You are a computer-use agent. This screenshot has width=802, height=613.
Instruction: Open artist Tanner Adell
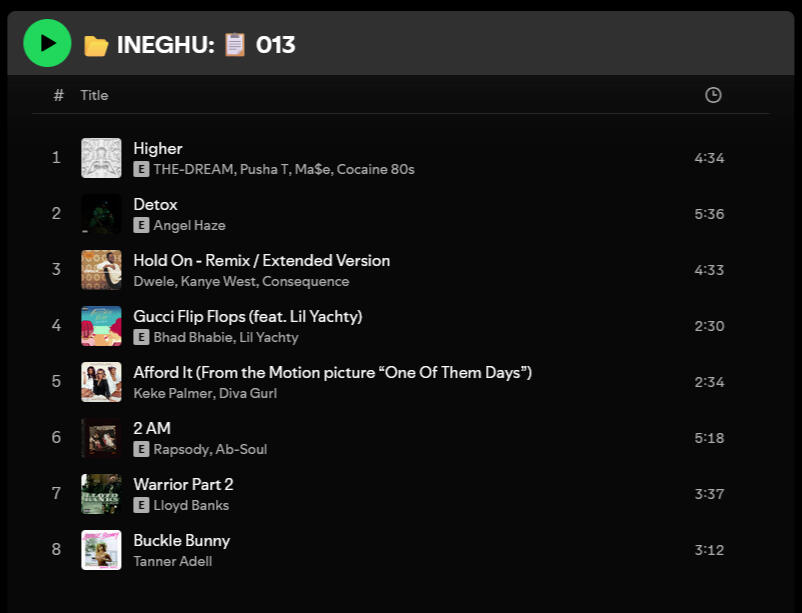pyautogui.click(x=173, y=562)
